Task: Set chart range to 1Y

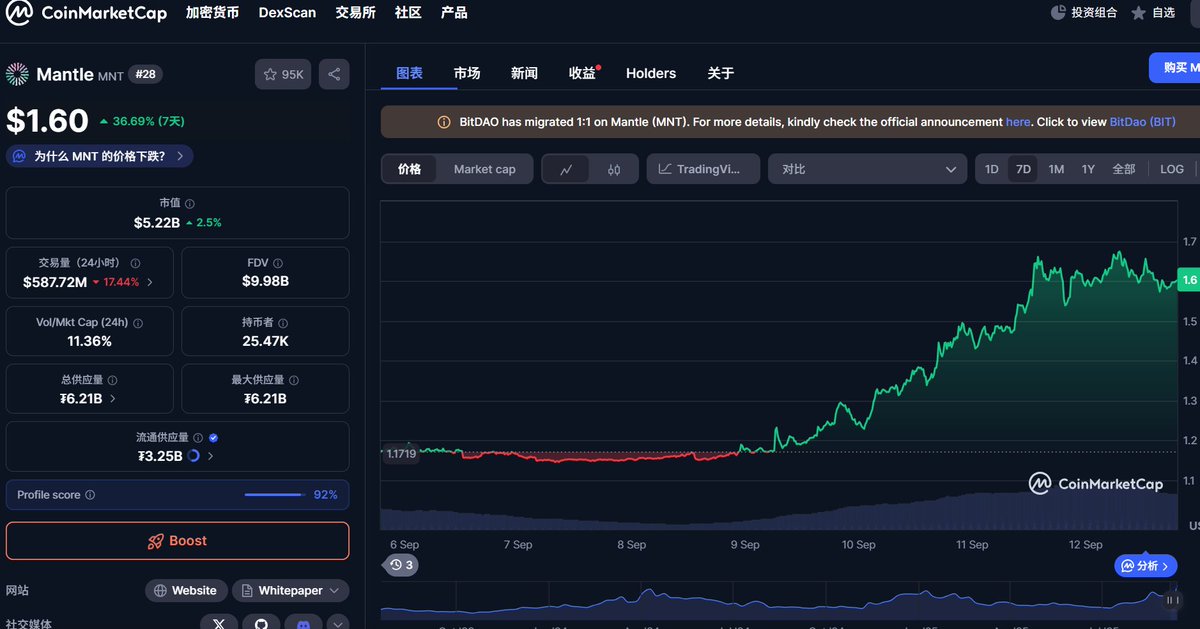Action: (x=1088, y=169)
